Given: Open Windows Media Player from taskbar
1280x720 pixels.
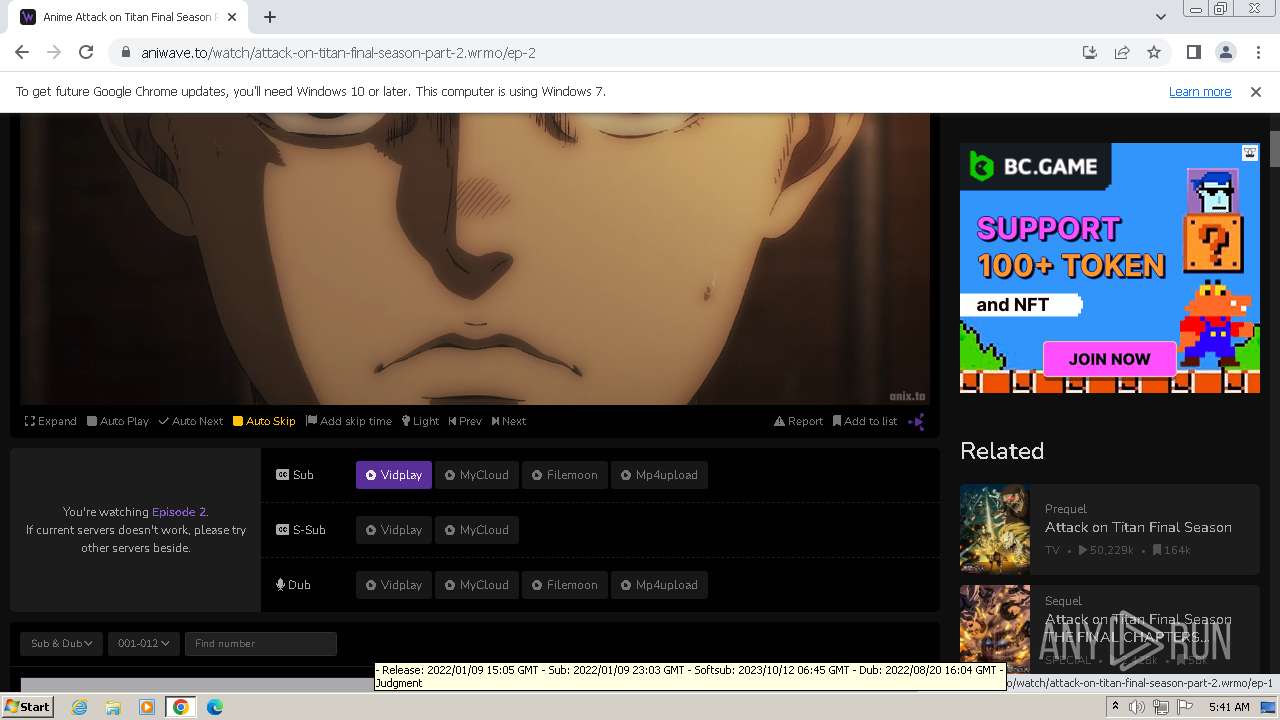Looking at the screenshot, I should tap(147, 707).
